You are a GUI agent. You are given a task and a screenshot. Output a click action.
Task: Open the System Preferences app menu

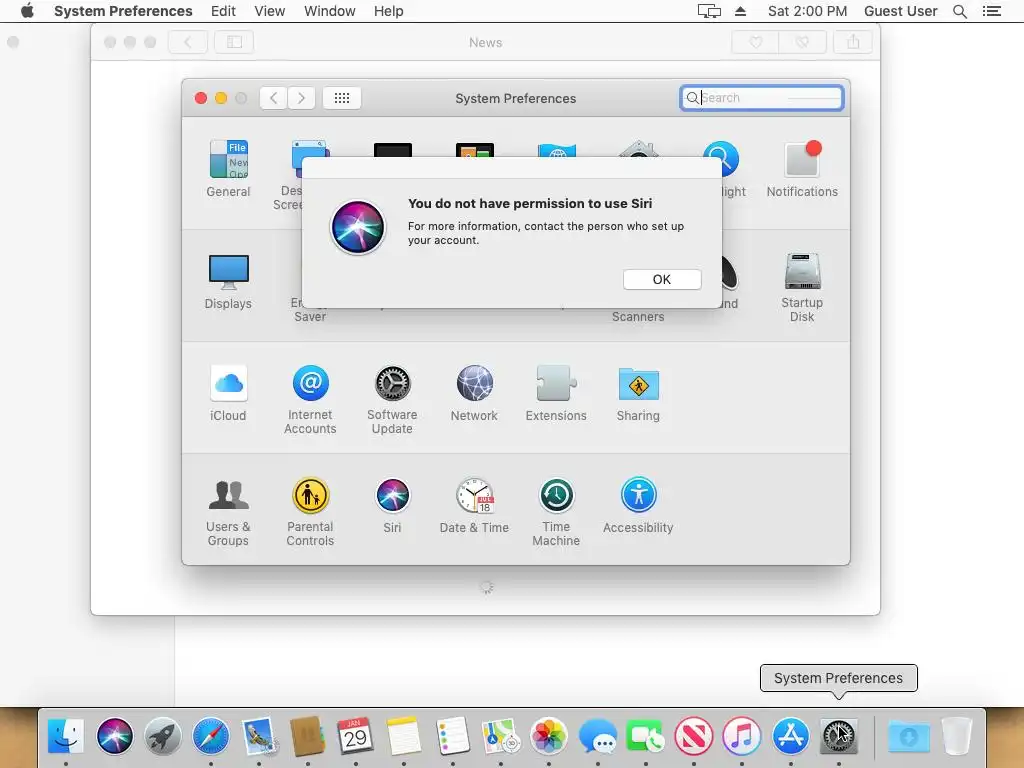coord(123,11)
